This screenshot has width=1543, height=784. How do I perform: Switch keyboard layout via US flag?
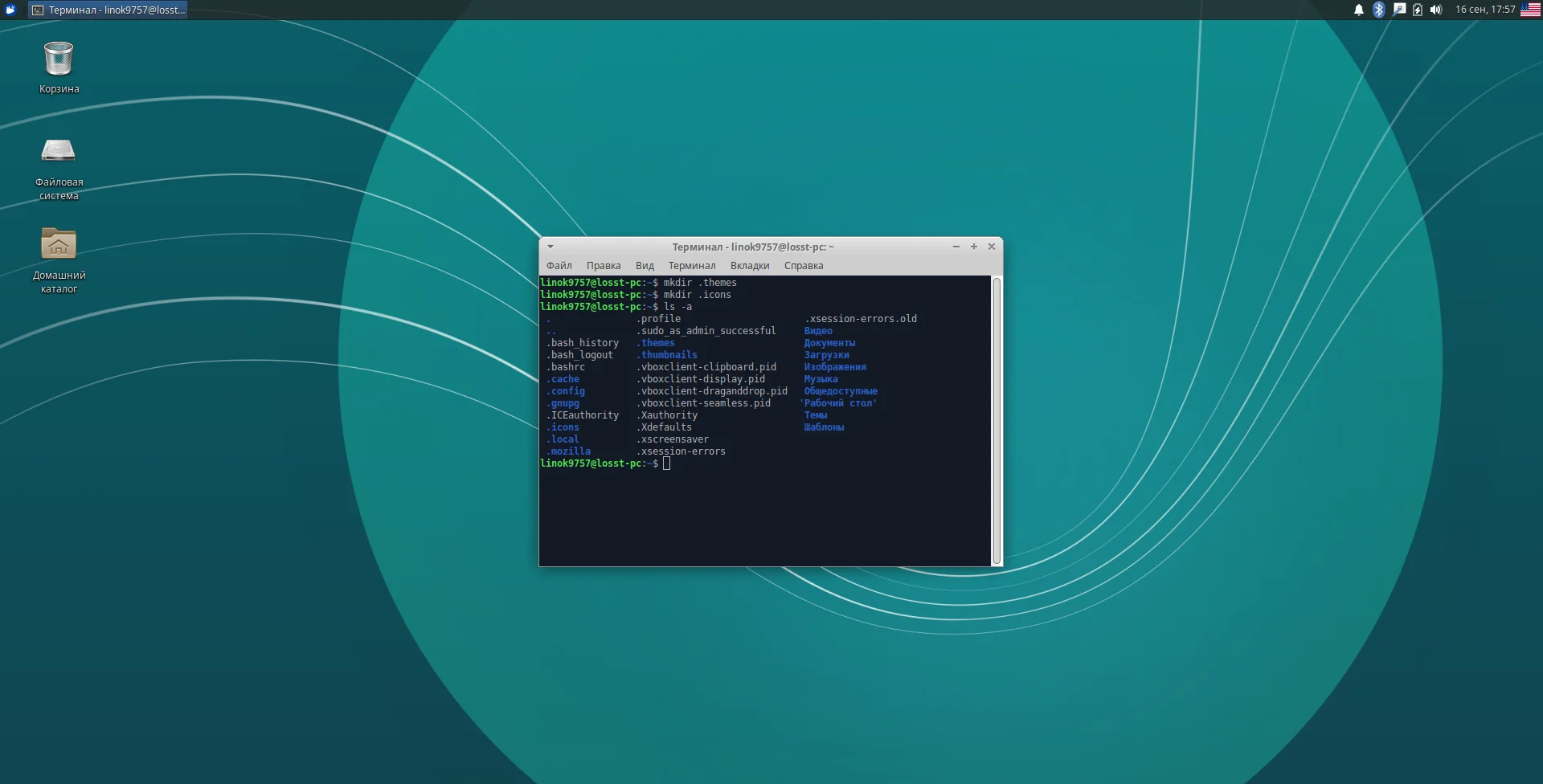(x=1530, y=10)
